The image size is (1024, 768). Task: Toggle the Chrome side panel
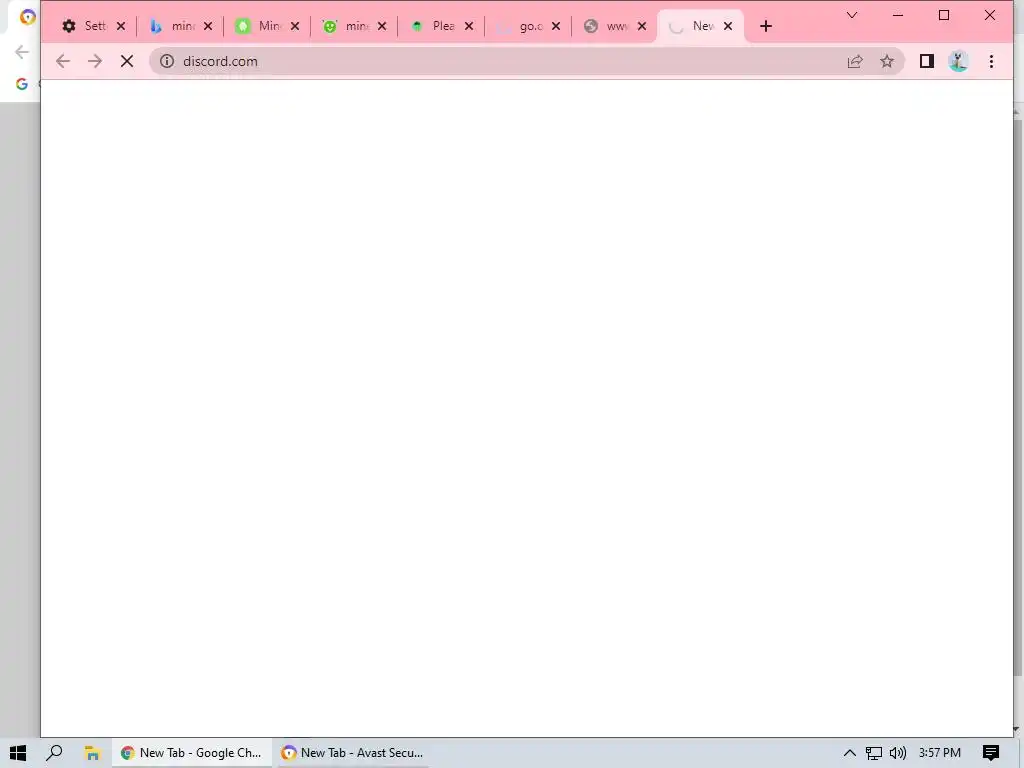(927, 61)
